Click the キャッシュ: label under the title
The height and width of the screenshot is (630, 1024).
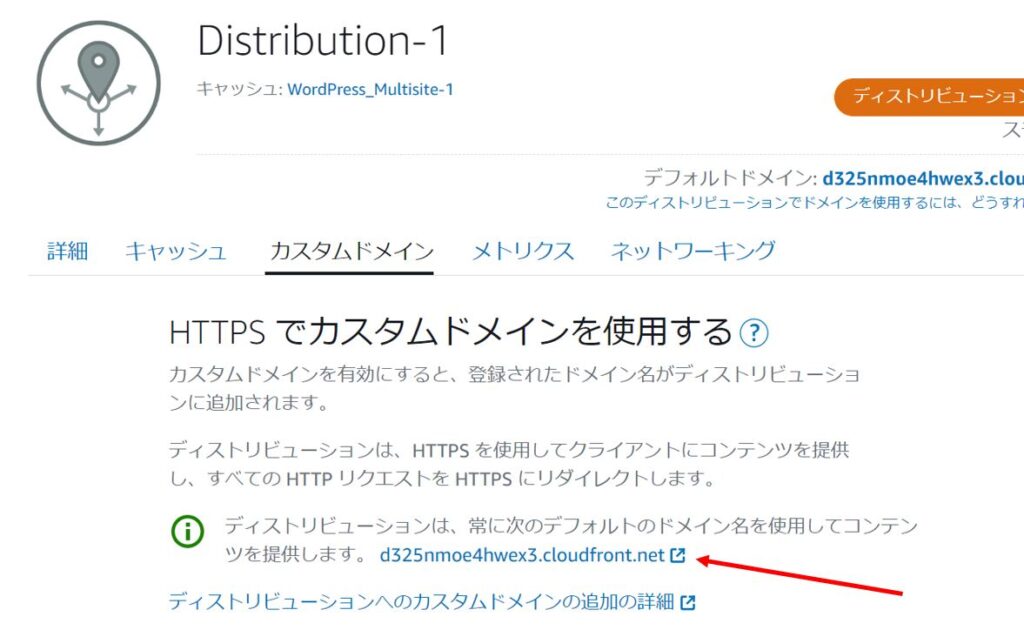coord(240,90)
